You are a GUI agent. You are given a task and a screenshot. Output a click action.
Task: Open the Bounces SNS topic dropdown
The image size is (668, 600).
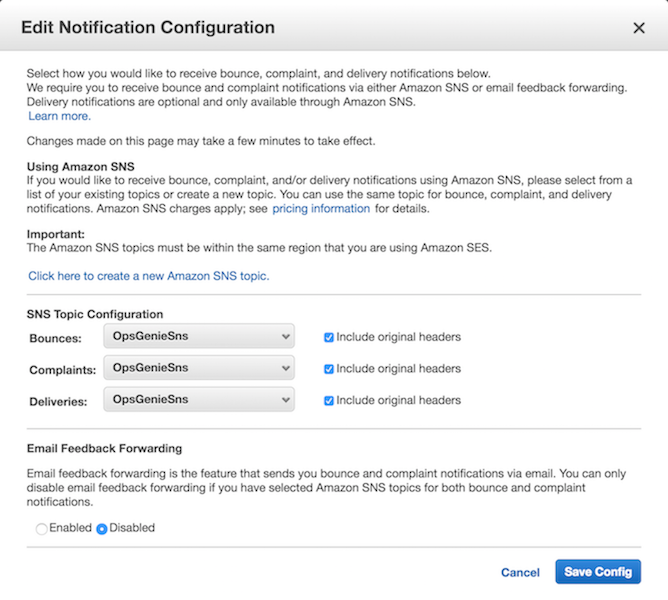pos(198,336)
